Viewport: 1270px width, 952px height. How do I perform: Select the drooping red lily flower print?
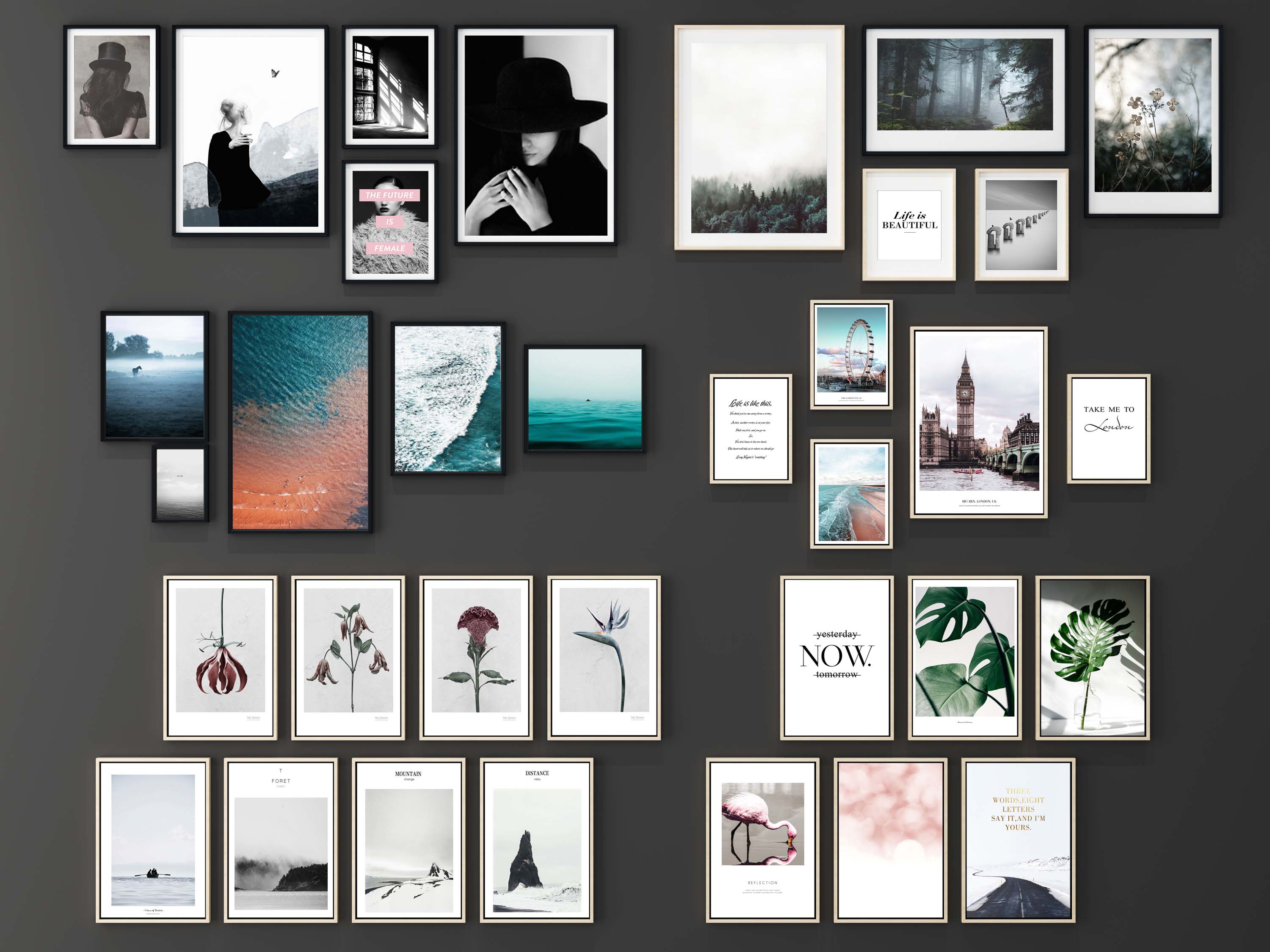pyautogui.click(x=221, y=658)
